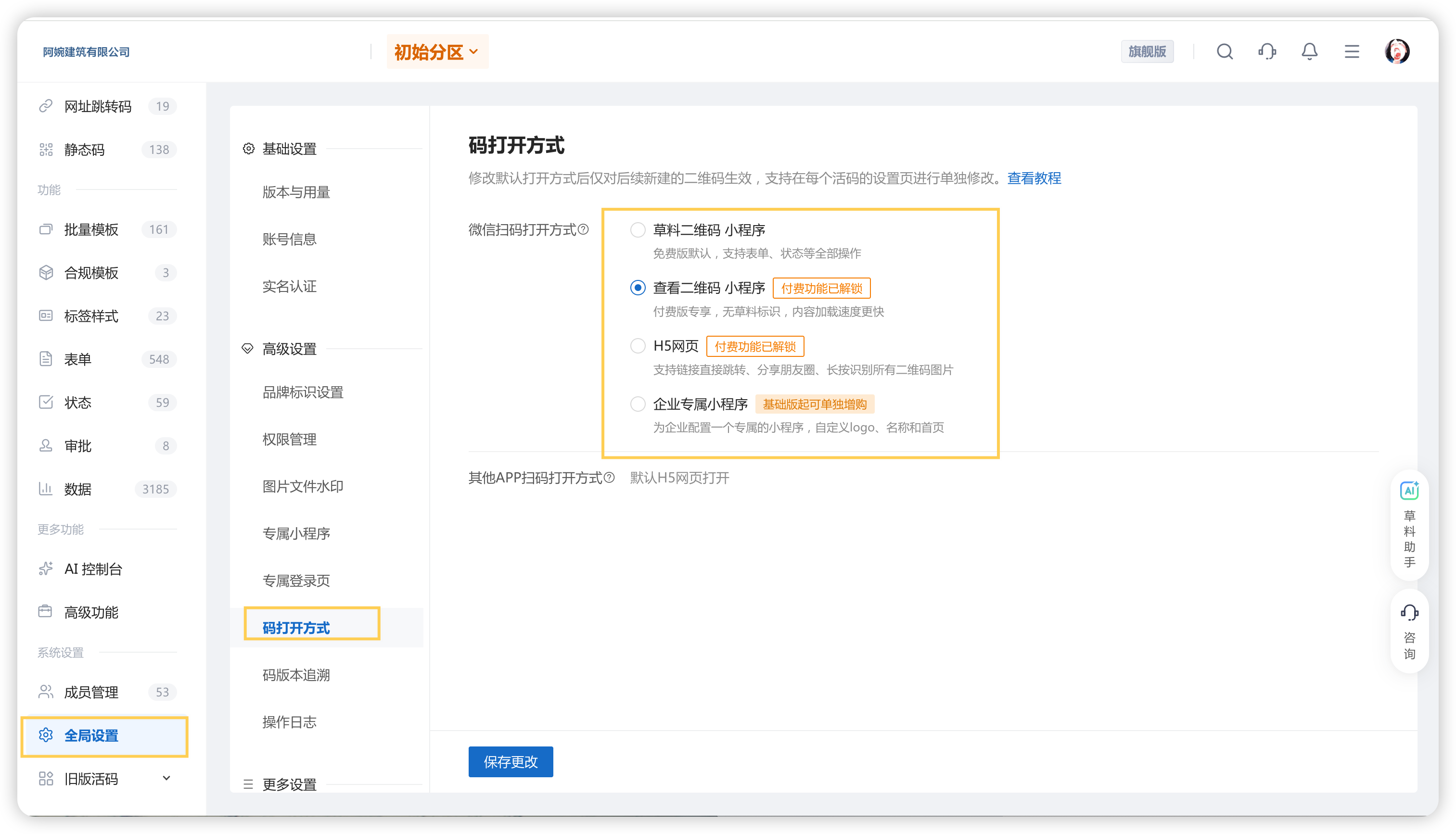Click the 旗舰版 edition badge

[1147, 51]
